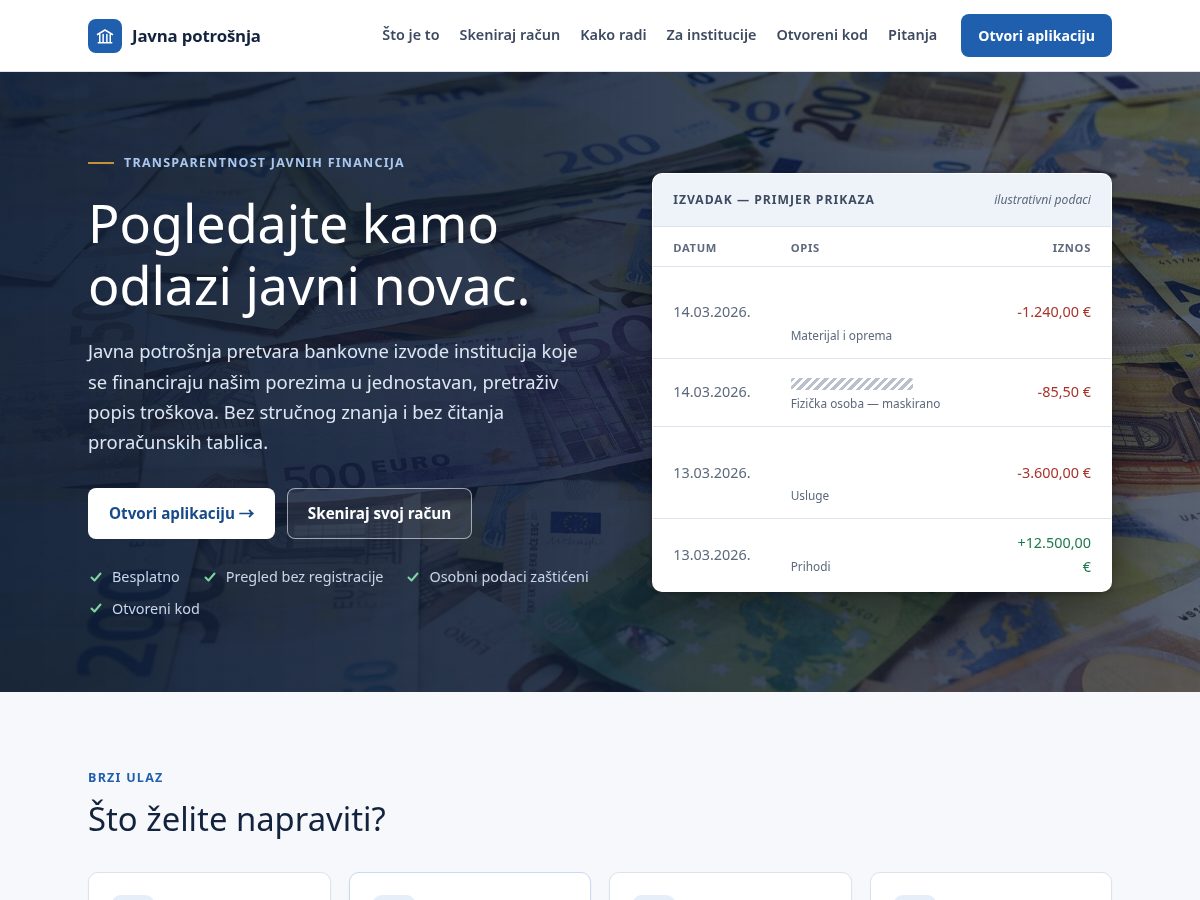Click the IZNOS column header

1071,248
